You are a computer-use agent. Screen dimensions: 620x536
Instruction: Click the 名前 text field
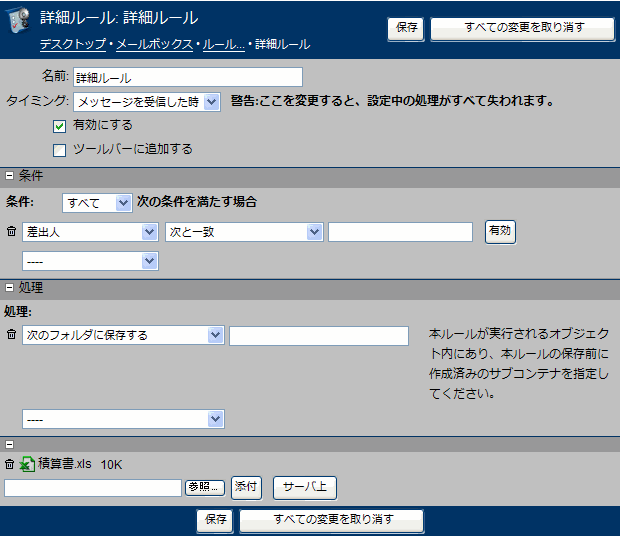[188, 77]
